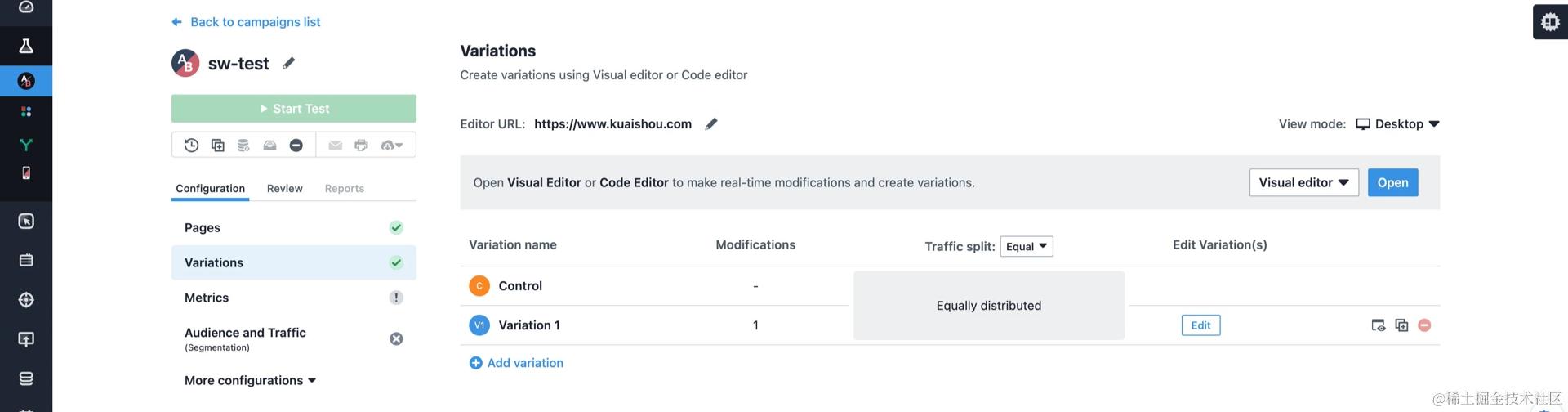
Task: Duplicate Variation 1 using the copy icon
Action: (1401, 325)
